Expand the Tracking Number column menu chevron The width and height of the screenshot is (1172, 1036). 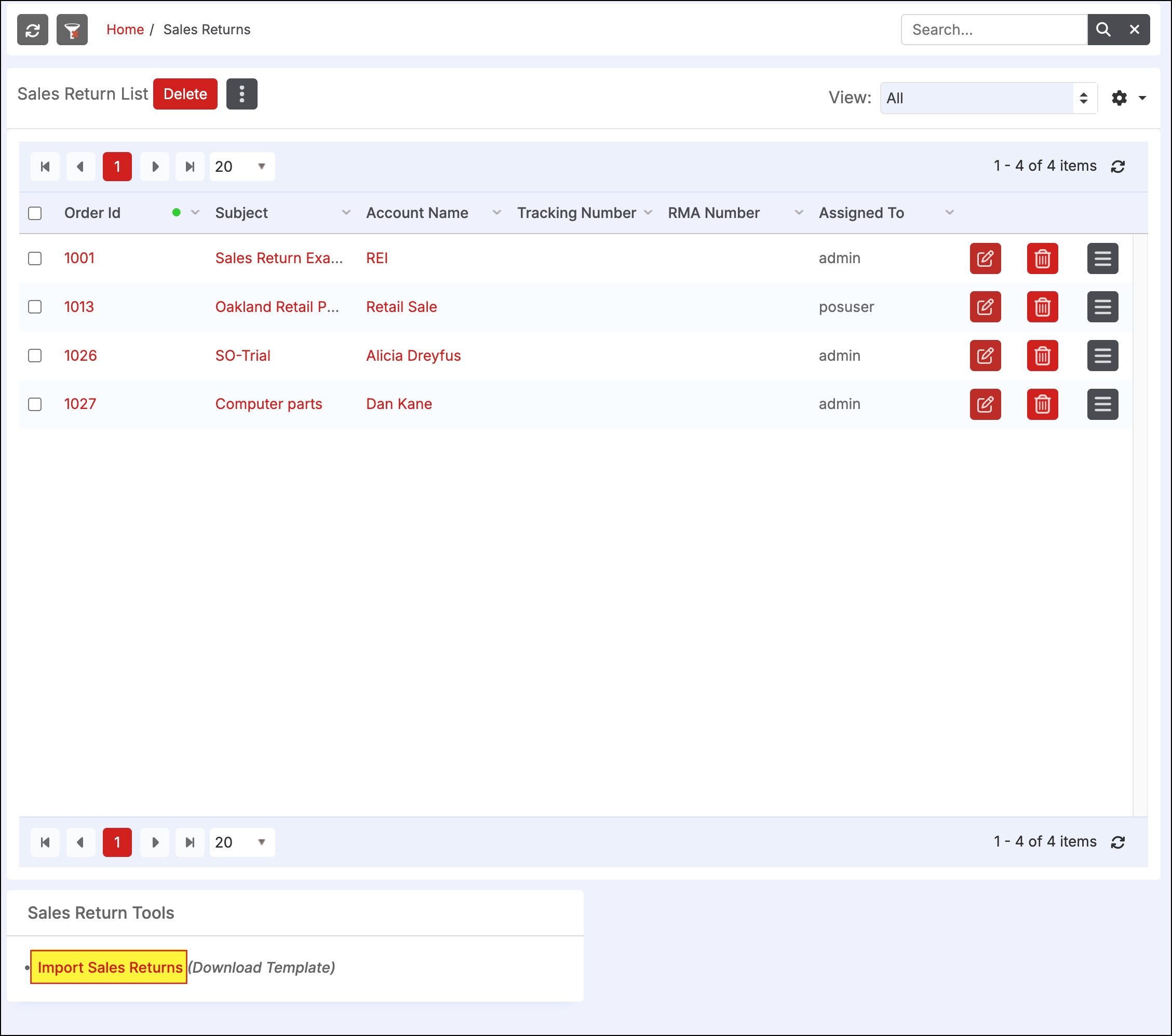pyautogui.click(x=648, y=213)
